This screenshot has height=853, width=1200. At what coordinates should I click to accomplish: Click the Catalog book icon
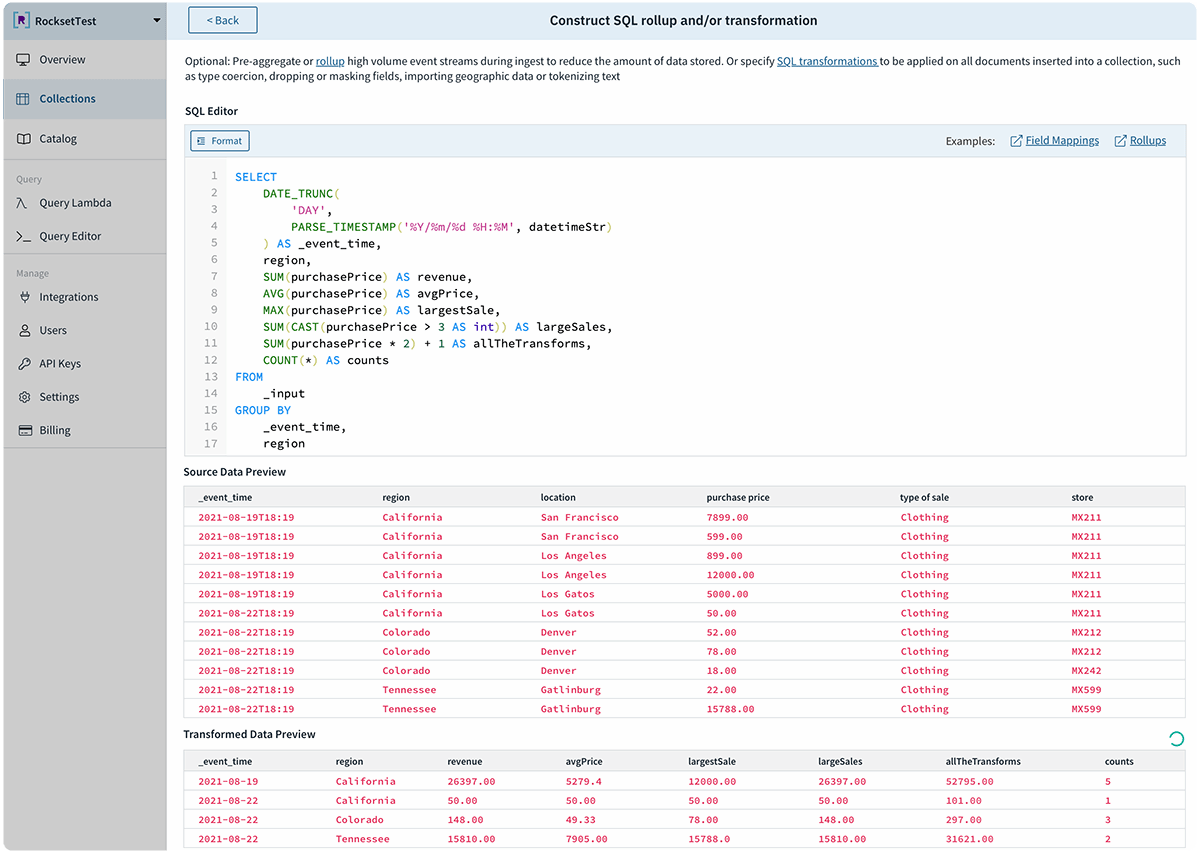click(23, 139)
